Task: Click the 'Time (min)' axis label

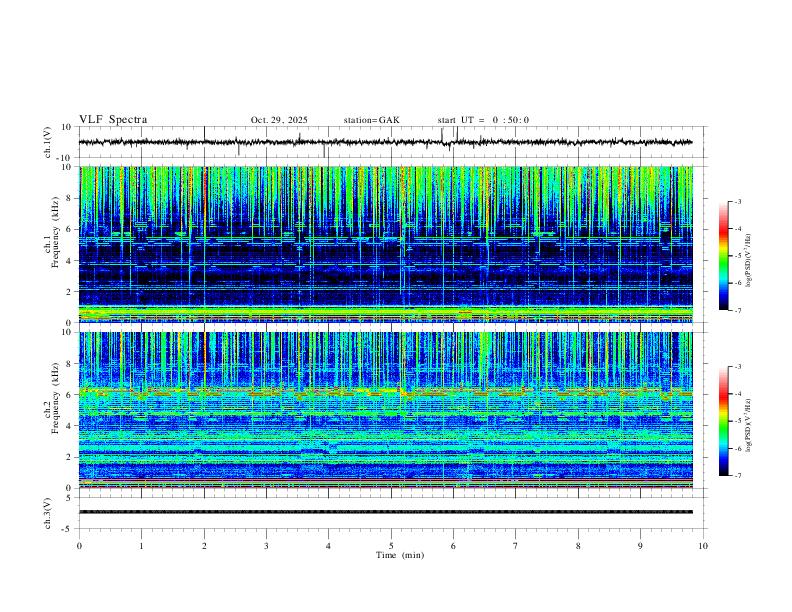Action: coord(400,555)
